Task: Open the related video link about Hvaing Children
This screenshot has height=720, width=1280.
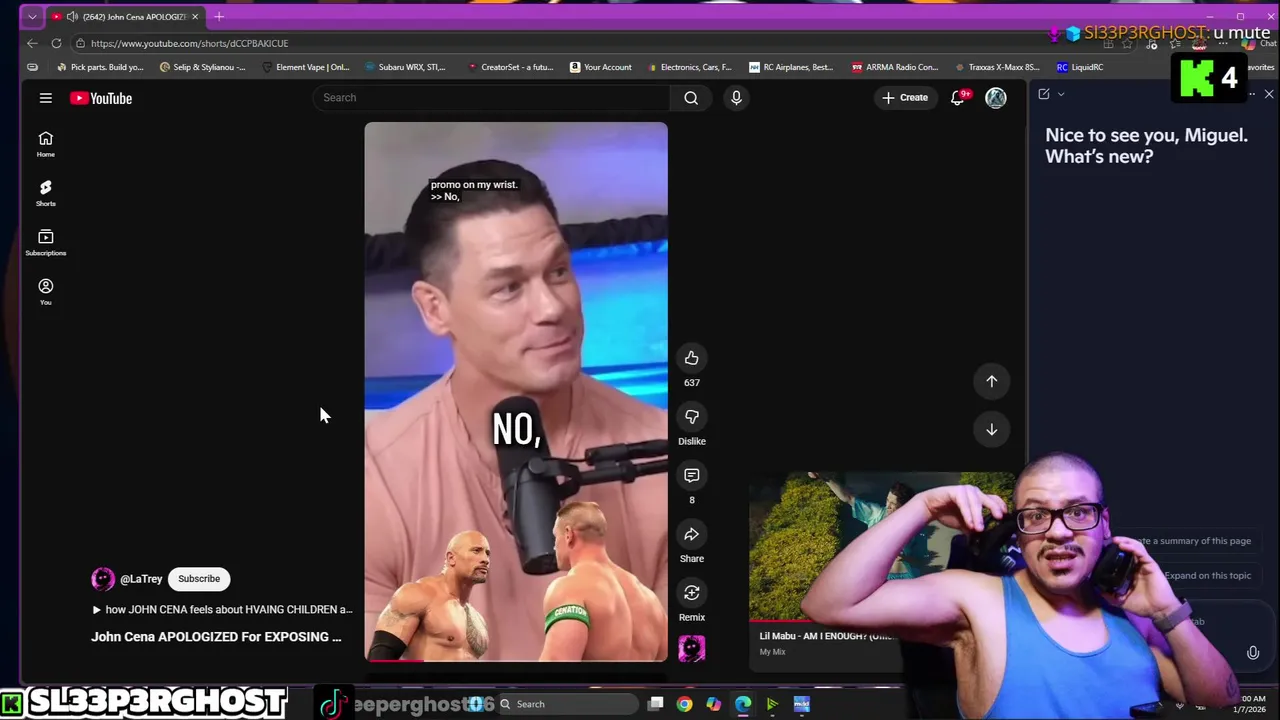Action: (222, 609)
